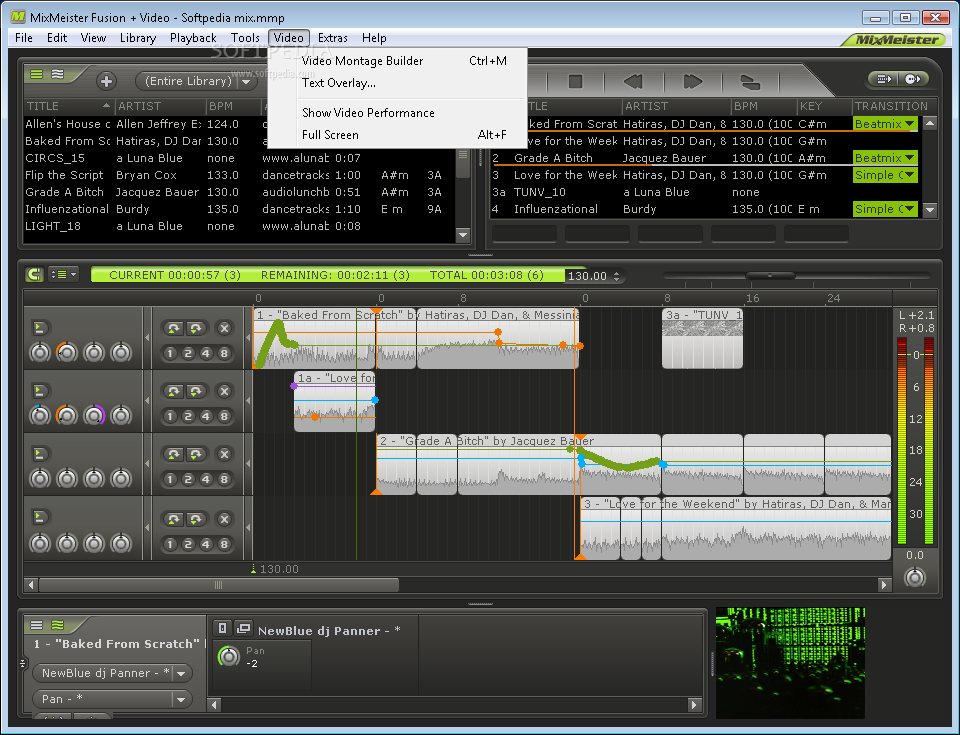960x735 pixels.
Task: Sort library by TITLE column header
Action: (68, 106)
